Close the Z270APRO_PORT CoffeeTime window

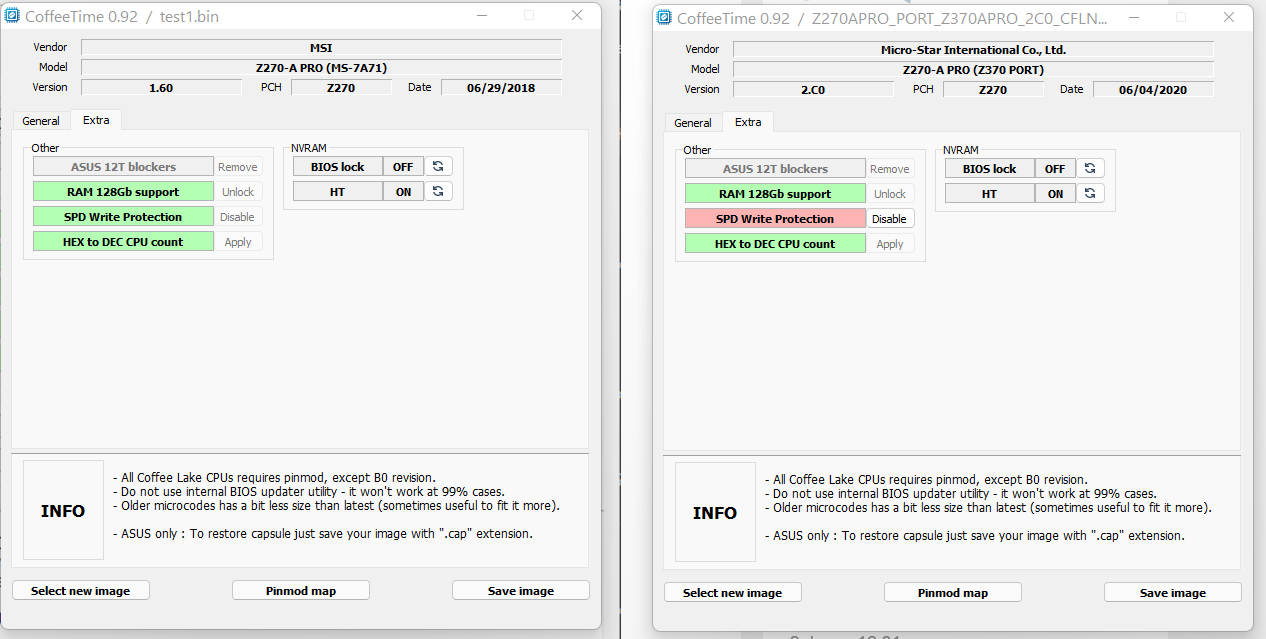tap(1229, 17)
